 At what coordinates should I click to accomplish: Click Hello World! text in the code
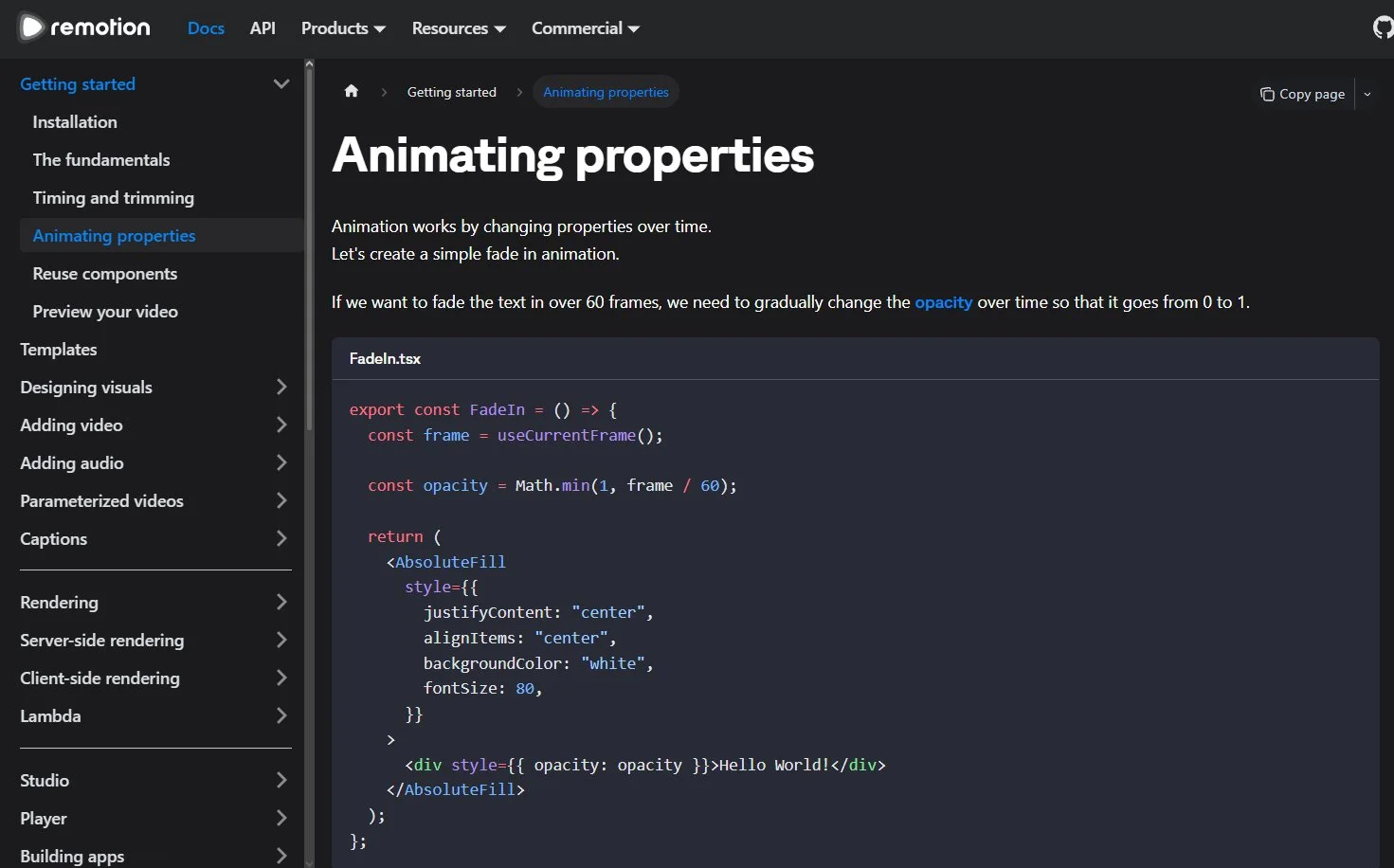774,765
